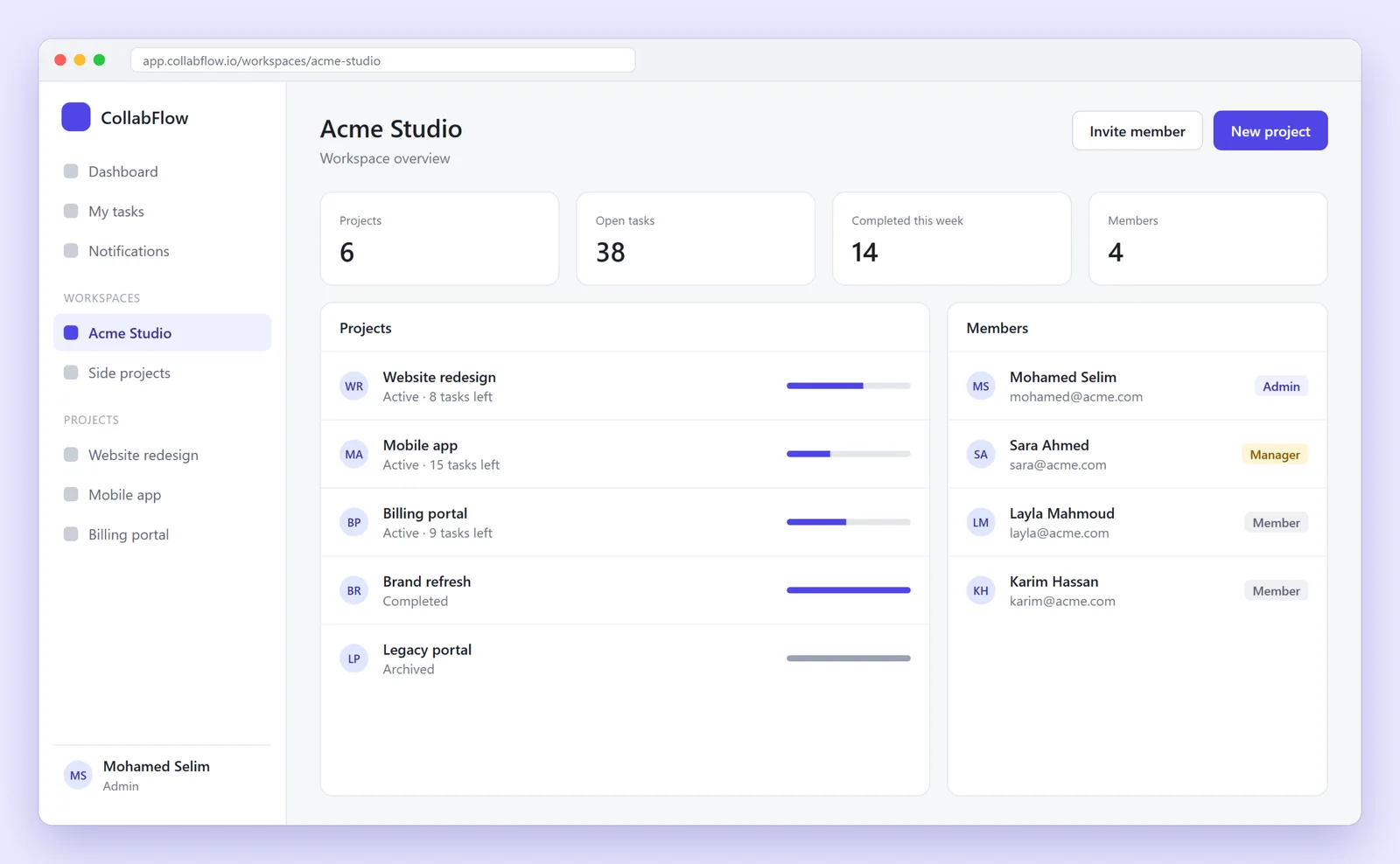The height and width of the screenshot is (864, 1400).
Task: Click the WR avatar of Website redesign
Action: tap(353, 386)
